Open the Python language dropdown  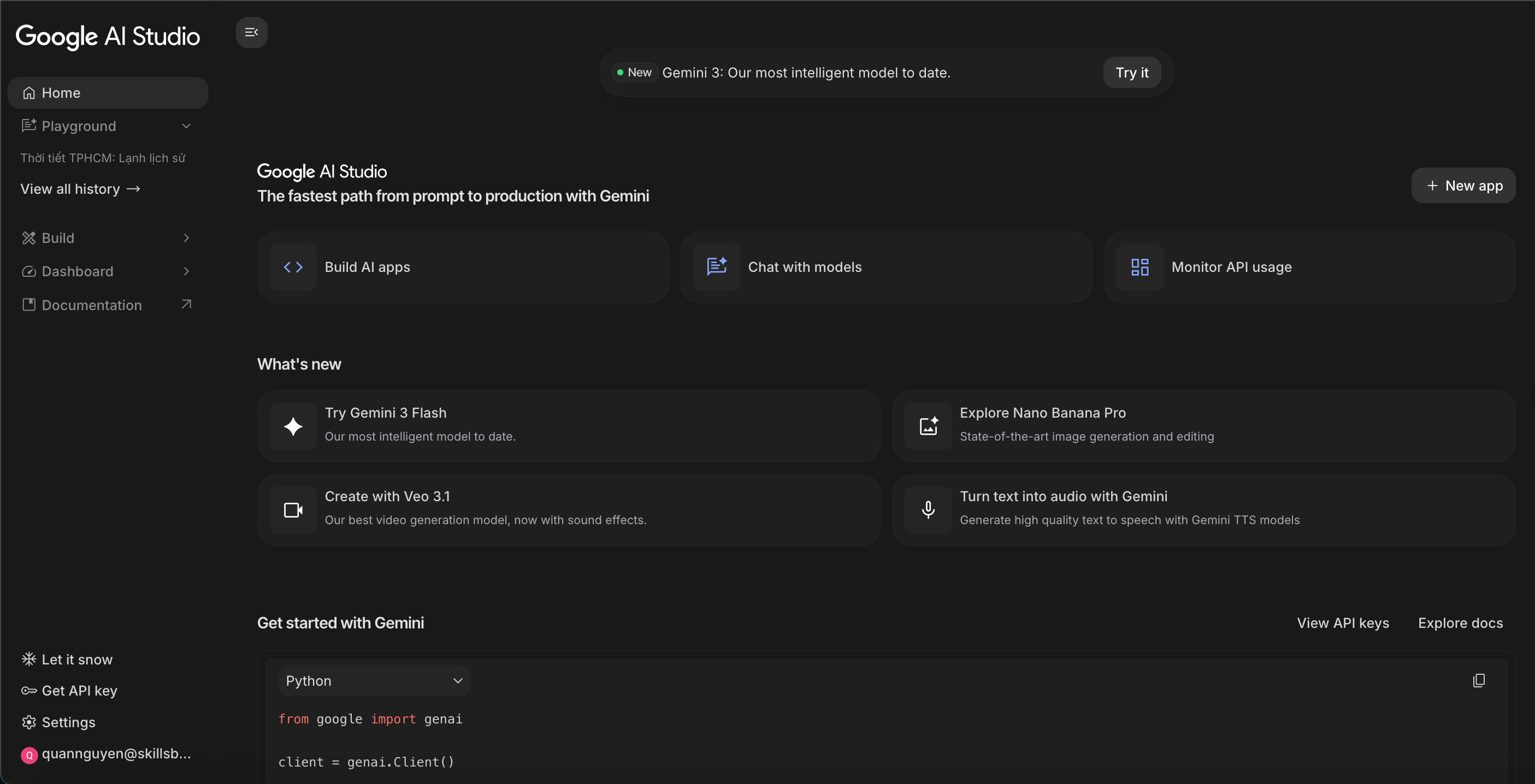pyautogui.click(x=374, y=681)
